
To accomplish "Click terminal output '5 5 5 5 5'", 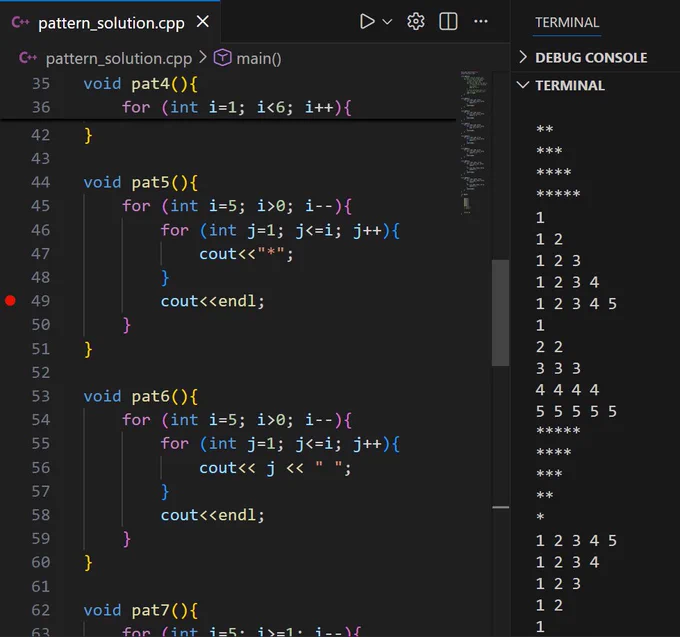I will pyautogui.click(x=576, y=412).
